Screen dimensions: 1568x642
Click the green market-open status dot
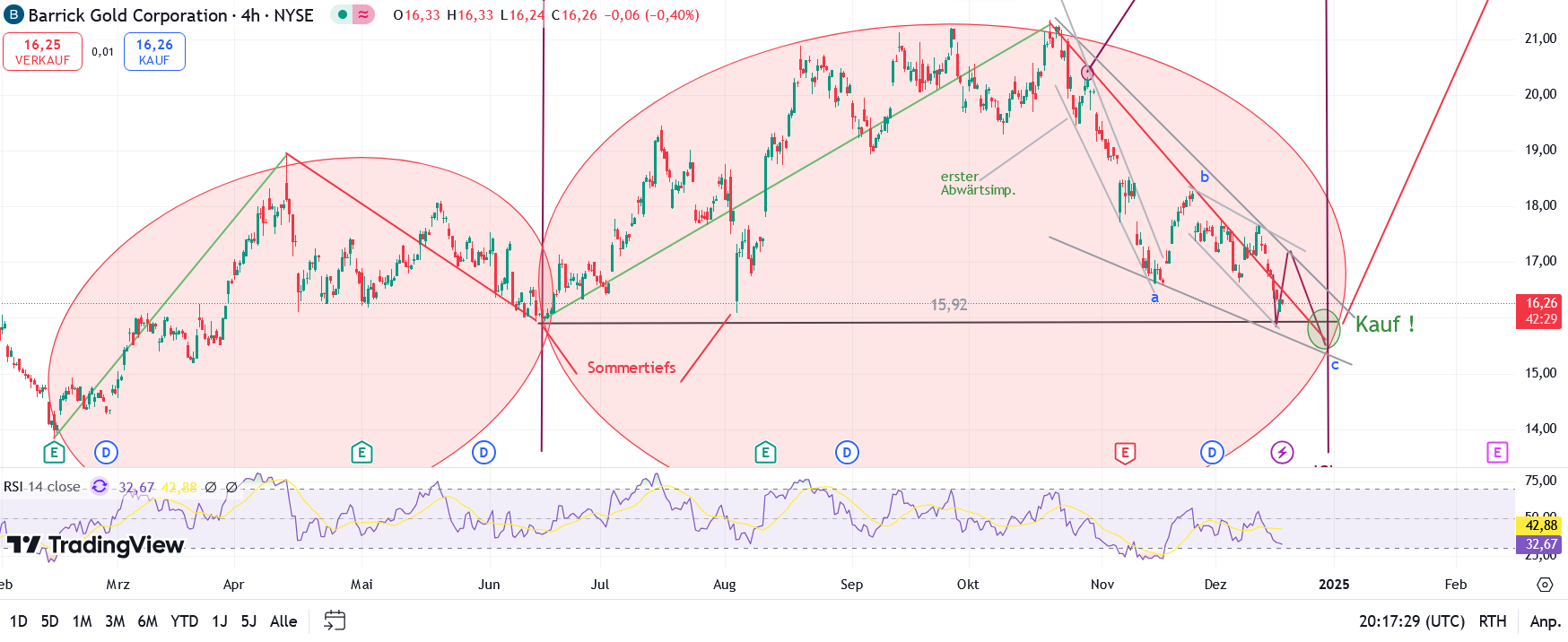click(x=343, y=14)
